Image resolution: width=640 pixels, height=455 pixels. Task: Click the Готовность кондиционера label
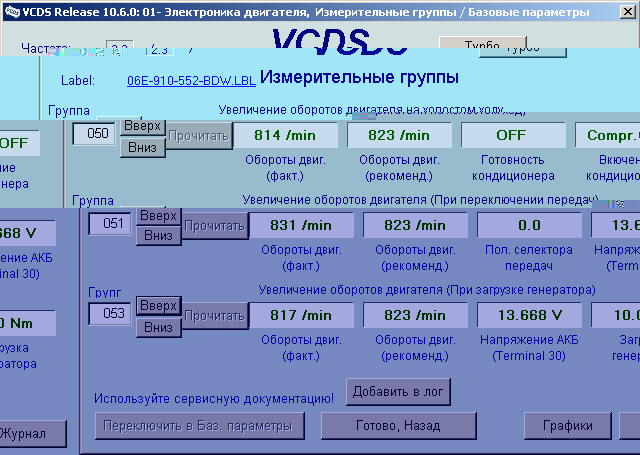tap(513, 168)
